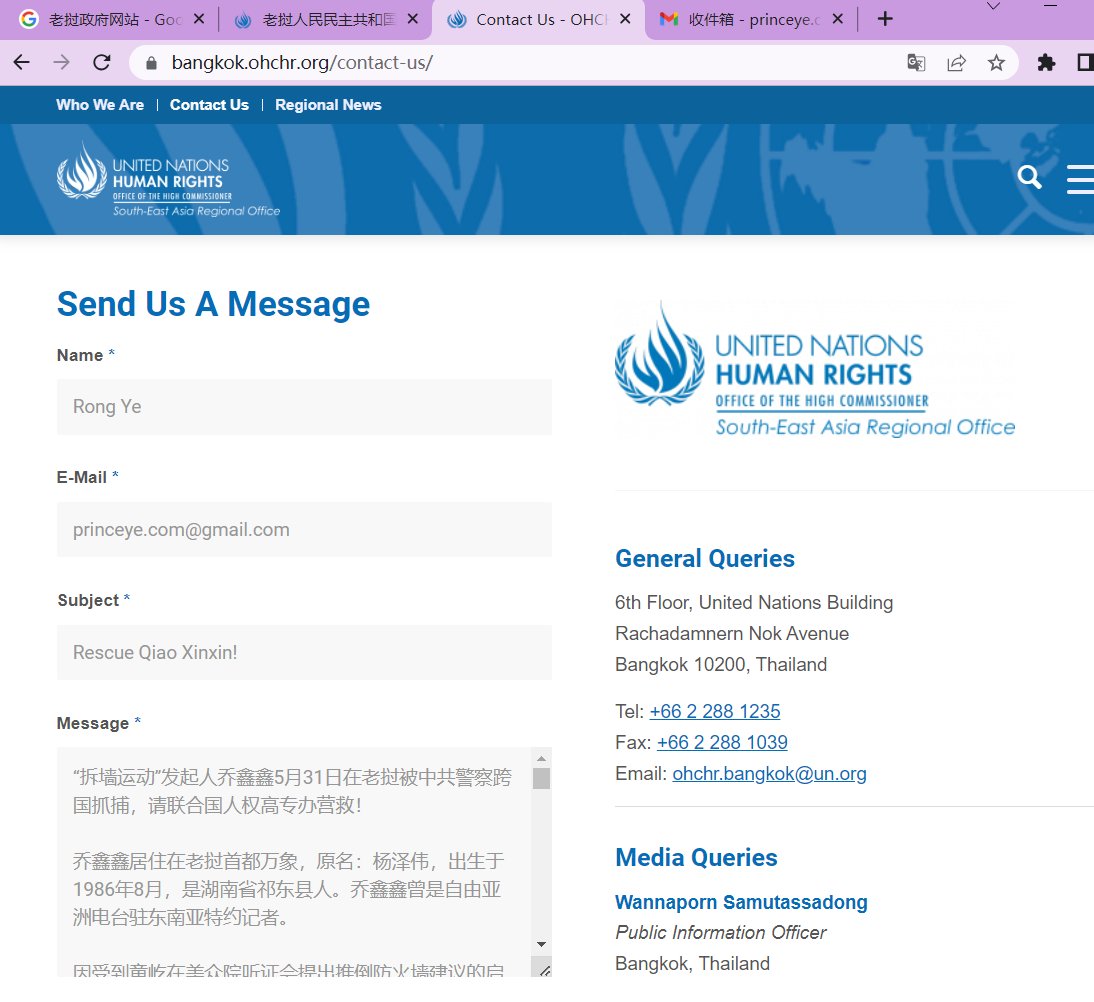
Task: Click the text Rachadamnern Nok Avenue
Action: (x=732, y=634)
